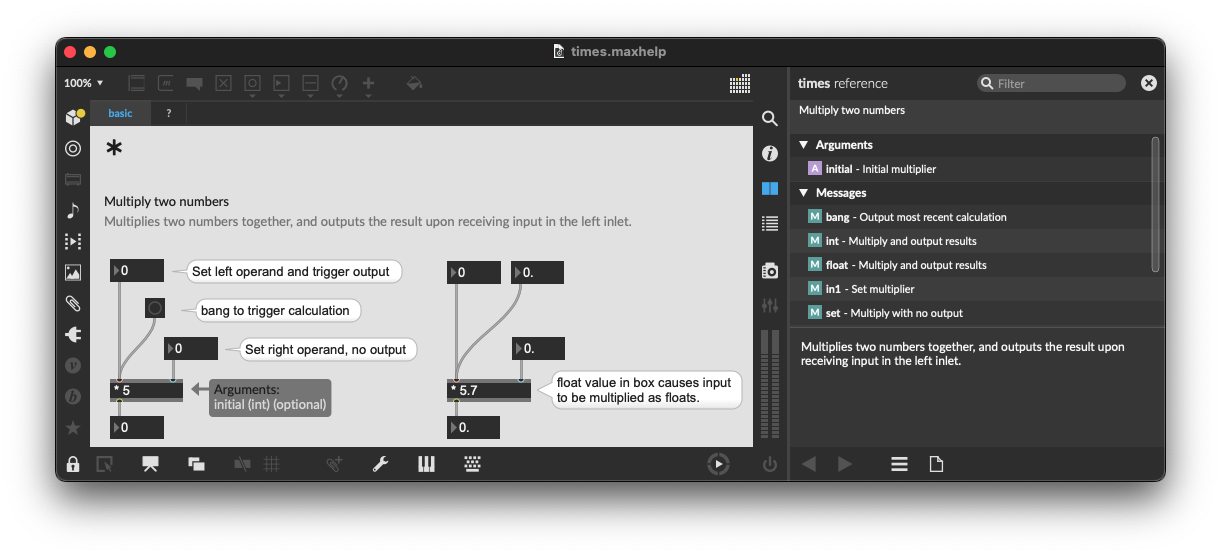Open the plus add-object dropdown
This screenshot has width=1221, height=555.
tap(369, 86)
